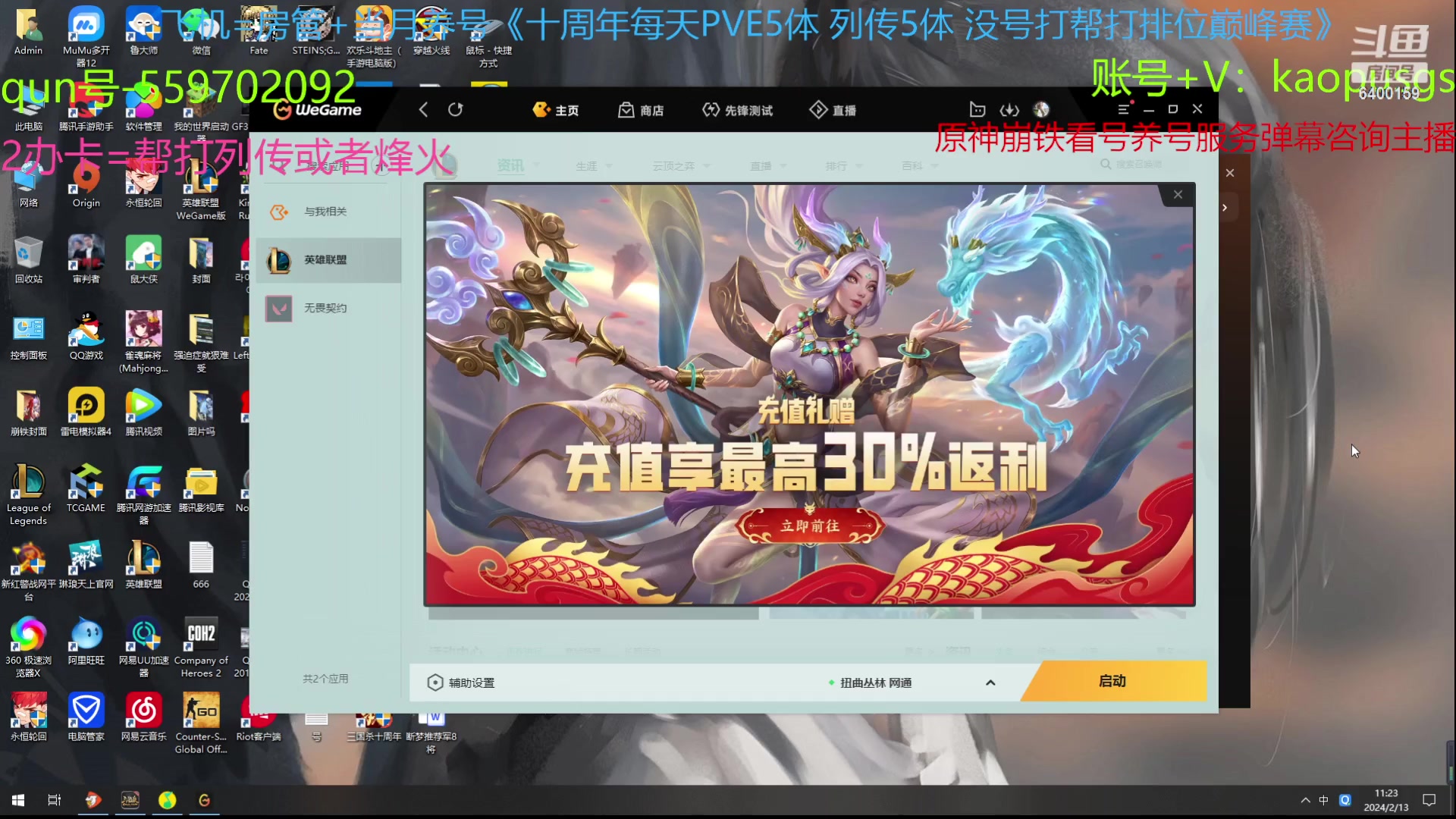The image size is (1456, 819).
Task: Open 控制面板 control panel icon
Action: point(29,337)
